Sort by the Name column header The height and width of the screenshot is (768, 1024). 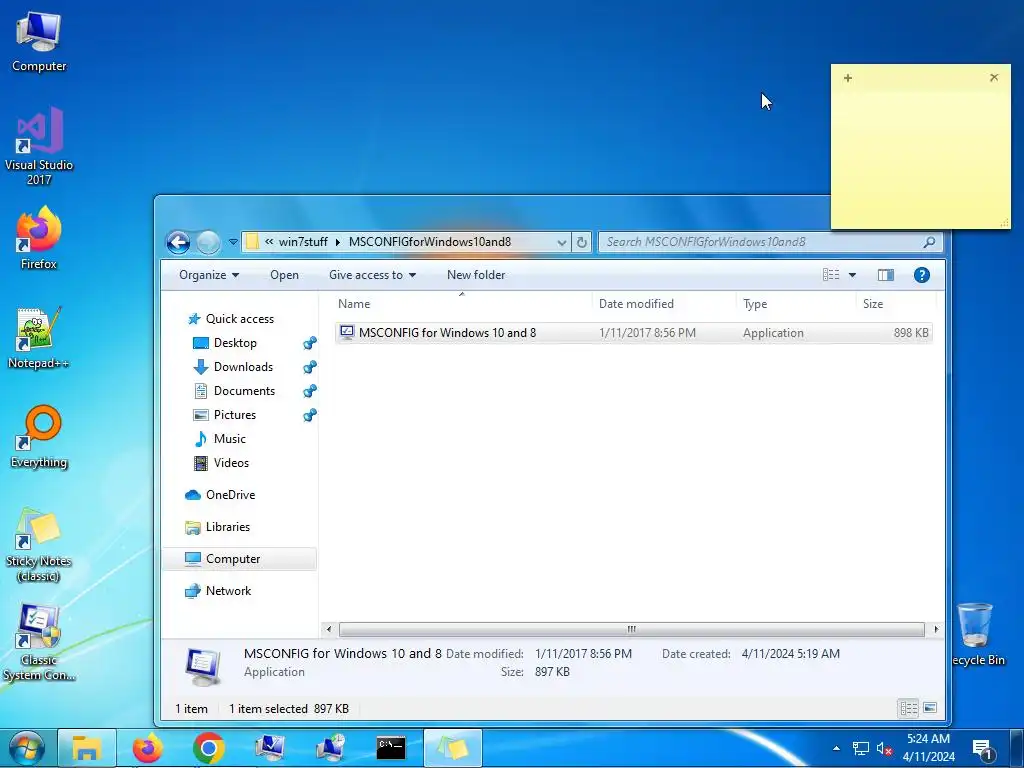click(x=462, y=304)
